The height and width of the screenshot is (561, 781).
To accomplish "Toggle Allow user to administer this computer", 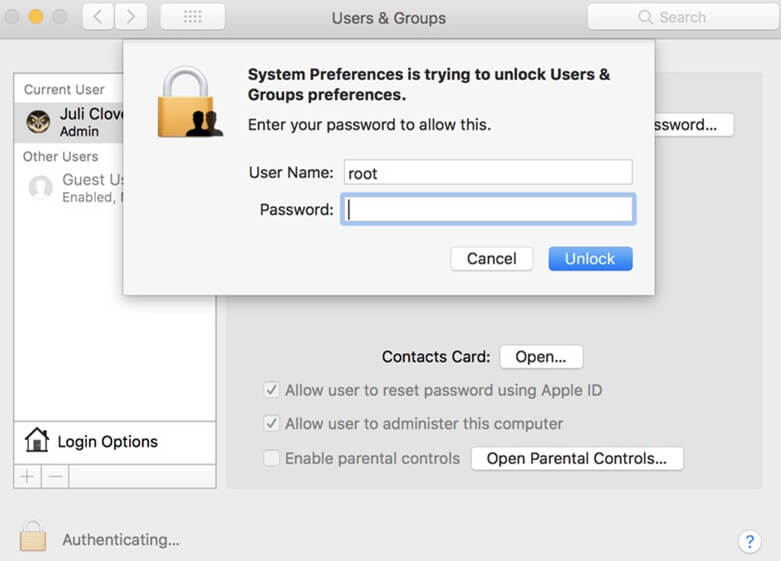I will (271, 423).
